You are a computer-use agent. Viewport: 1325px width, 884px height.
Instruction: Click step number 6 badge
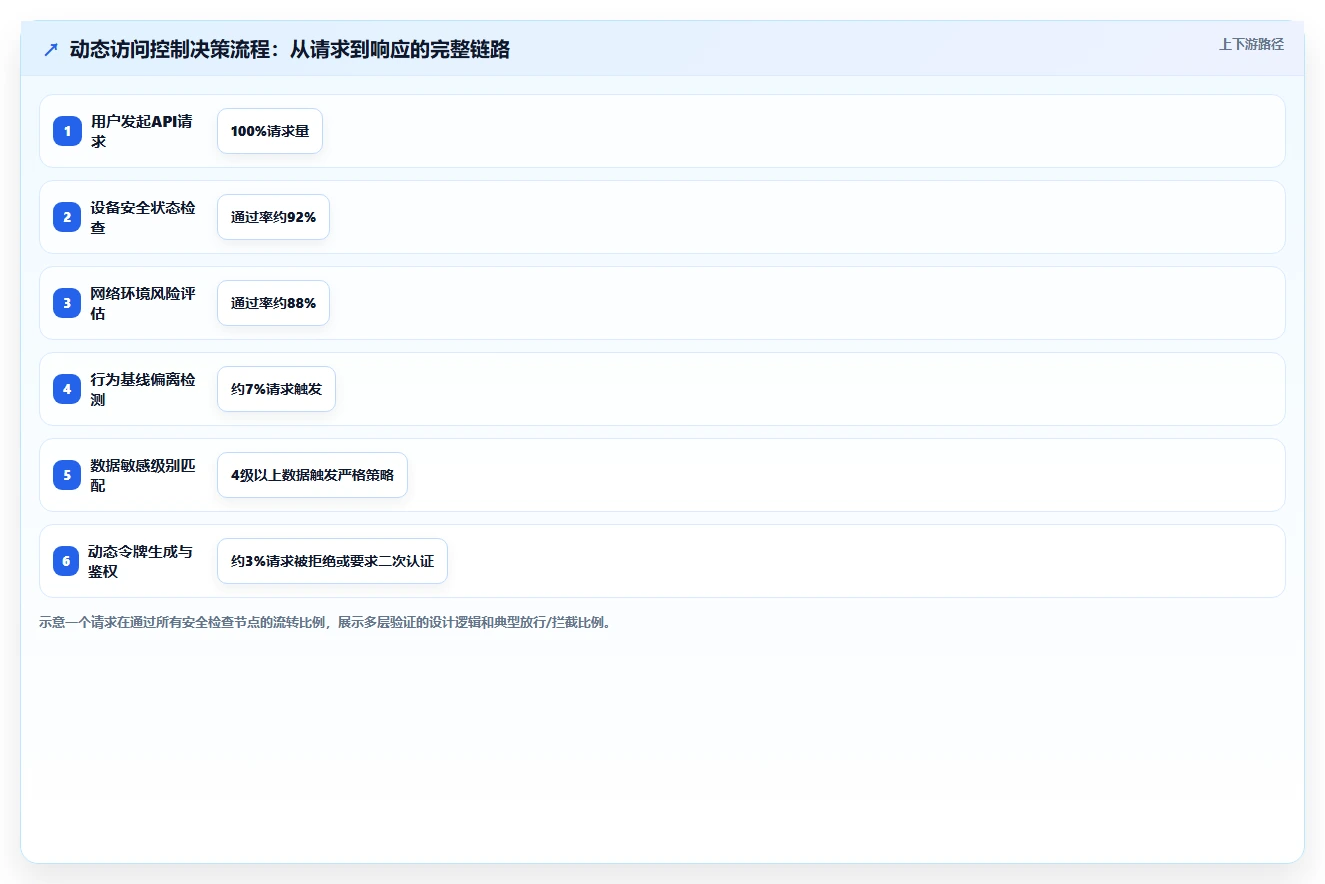click(x=66, y=561)
